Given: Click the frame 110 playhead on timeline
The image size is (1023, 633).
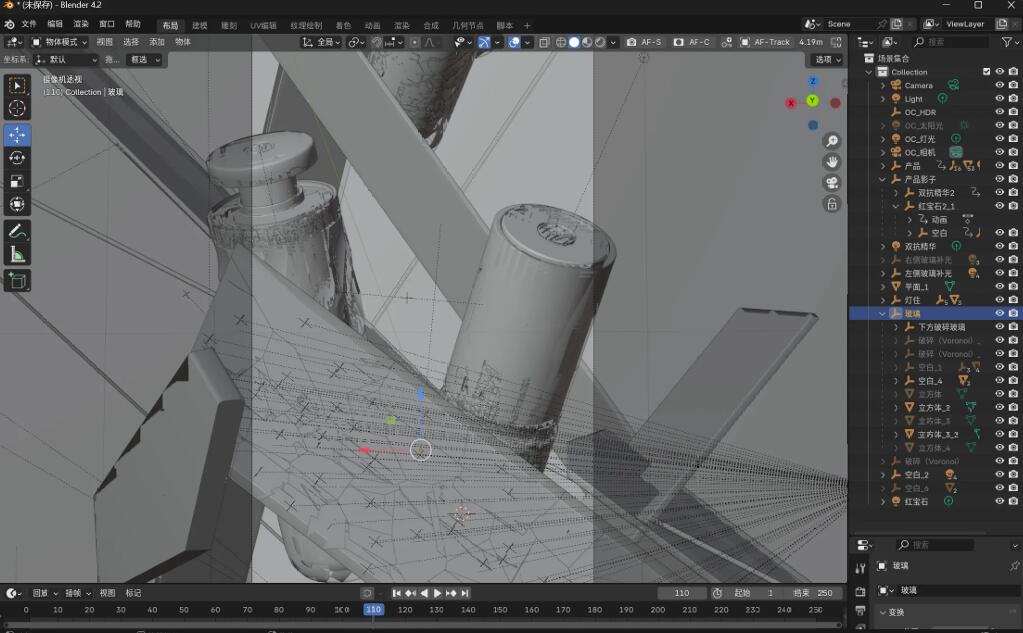Looking at the screenshot, I should click(373, 609).
